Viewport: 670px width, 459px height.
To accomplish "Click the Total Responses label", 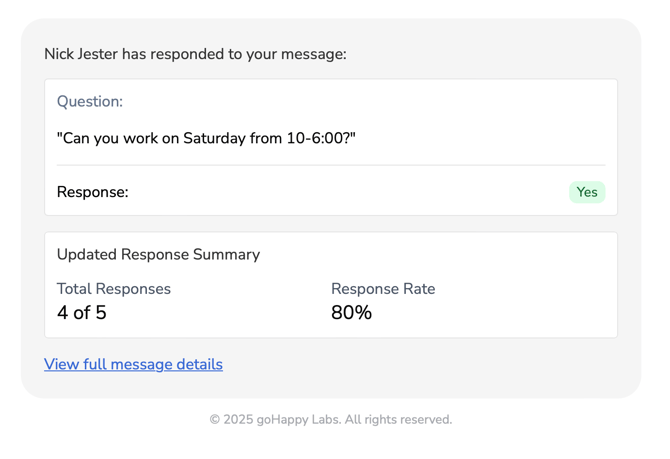I will click(x=113, y=289).
